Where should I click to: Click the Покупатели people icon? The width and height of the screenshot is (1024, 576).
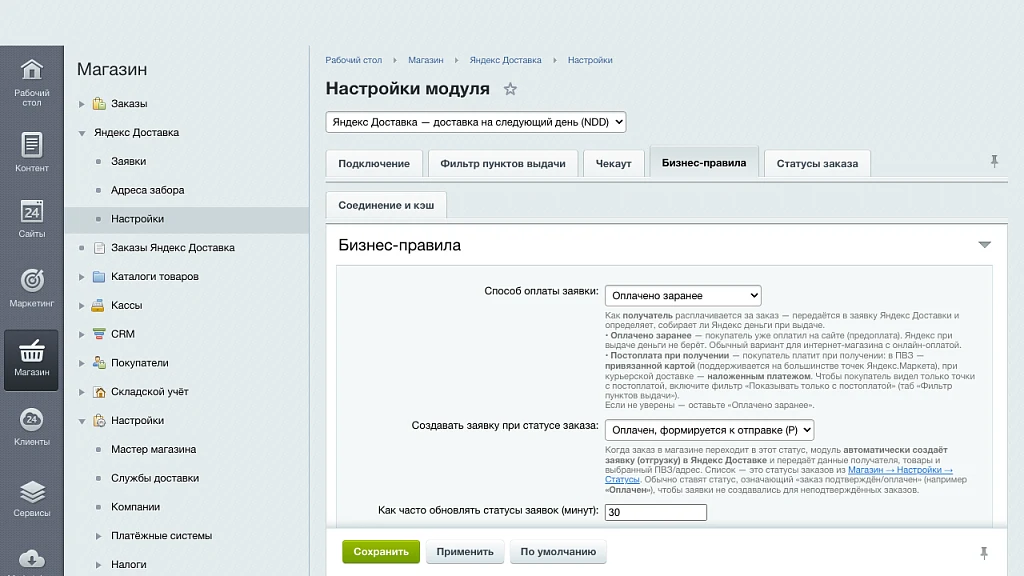99,362
